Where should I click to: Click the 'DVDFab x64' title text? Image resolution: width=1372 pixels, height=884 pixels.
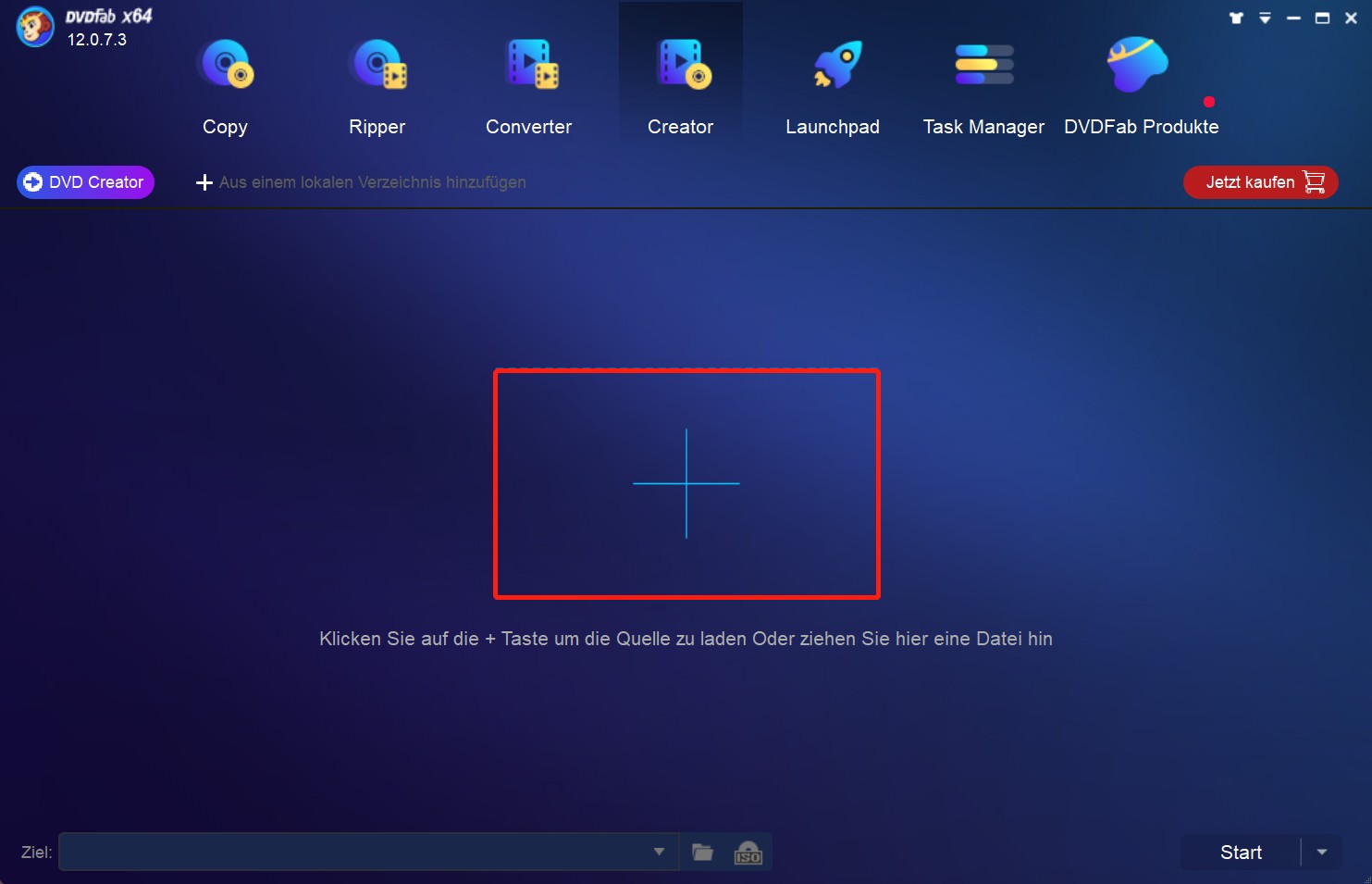click(x=108, y=16)
